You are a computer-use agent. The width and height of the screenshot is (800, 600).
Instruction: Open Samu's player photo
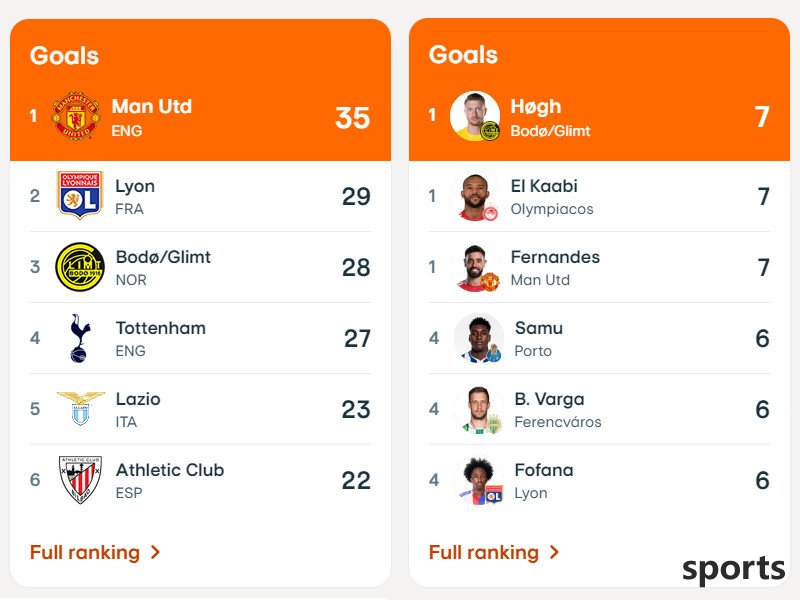tap(479, 338)
